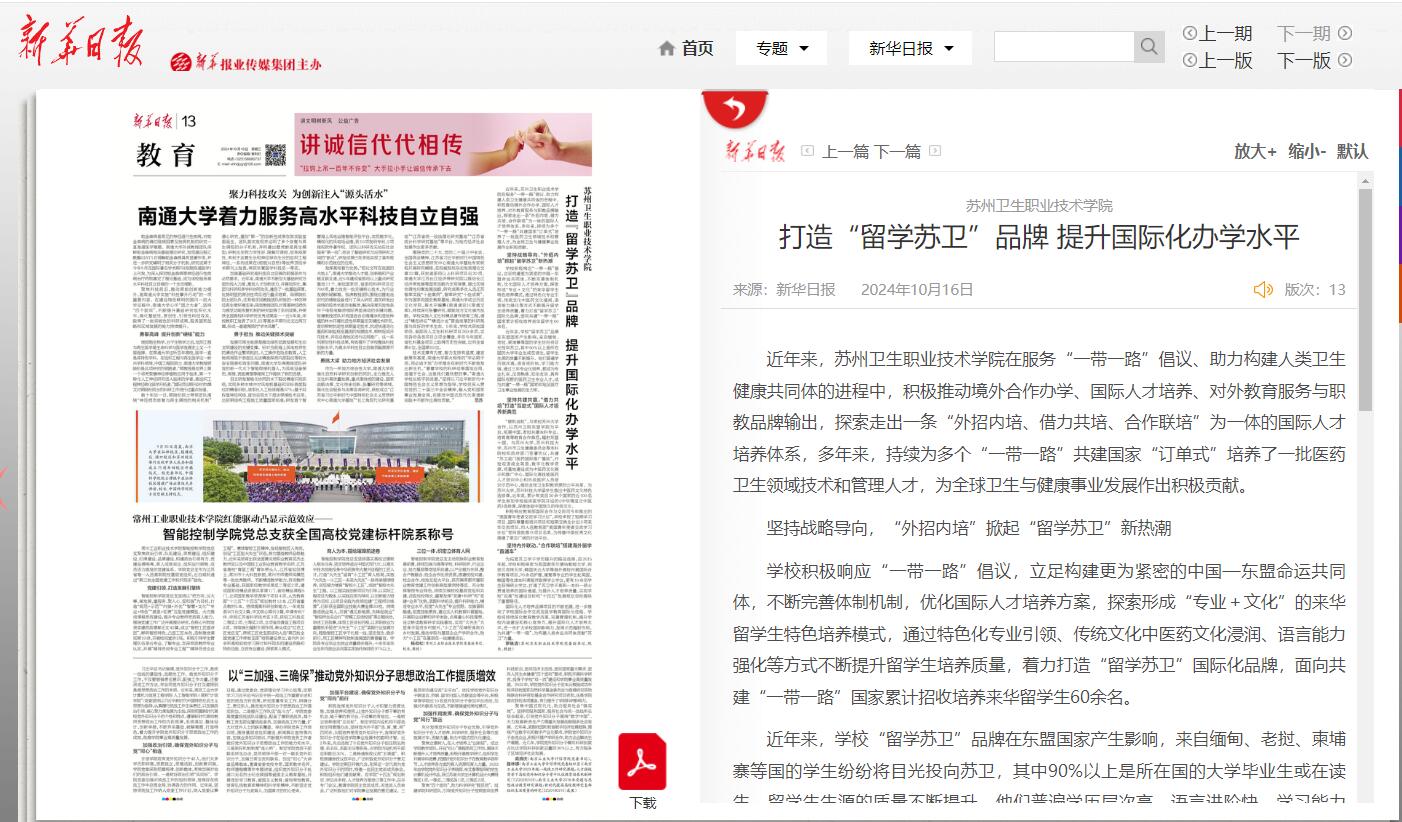Screen dimensions: 1402x822
Task: Click the circled arrow icon beside 下一期
Action: 1345,33
